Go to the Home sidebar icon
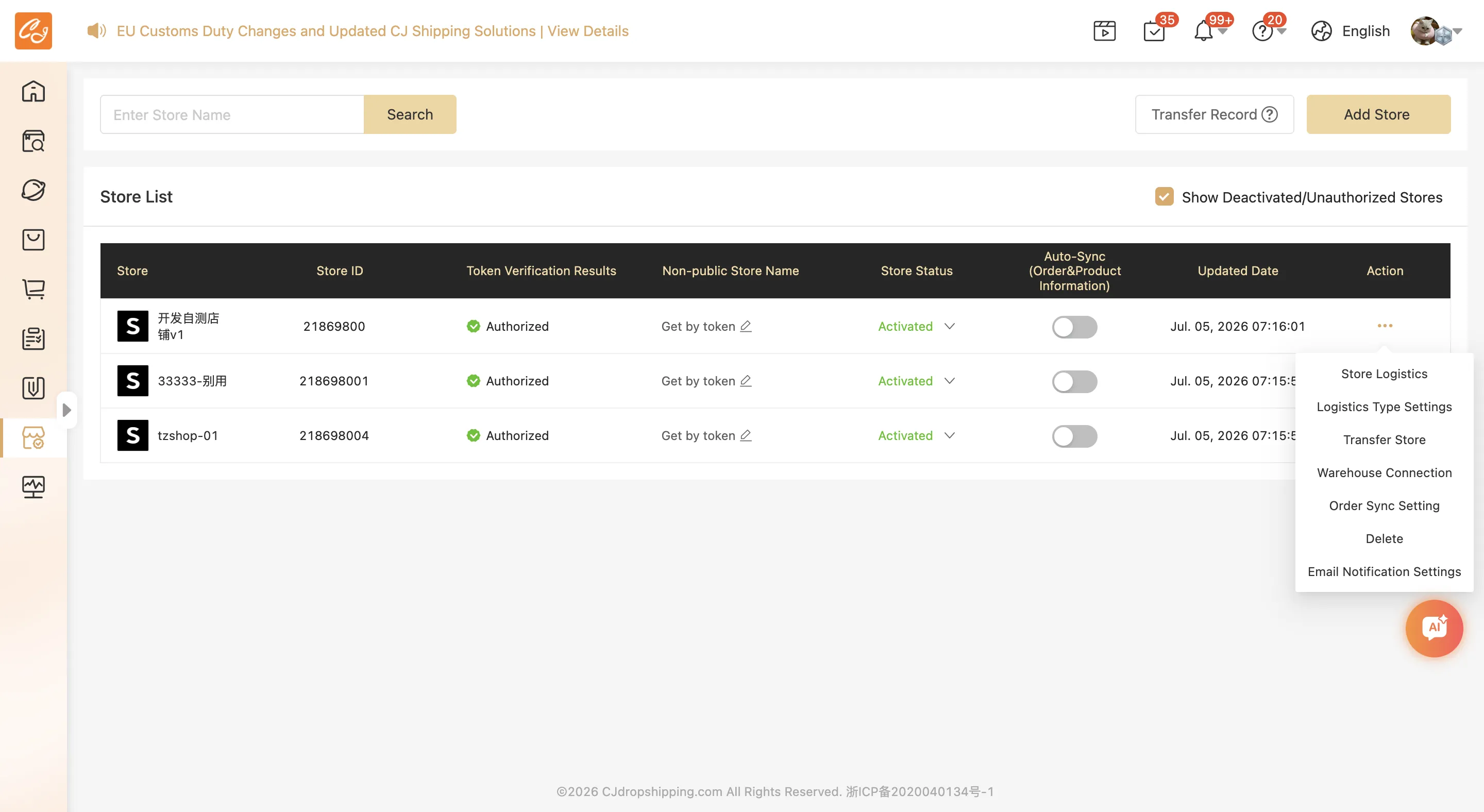Viewport: 1484px width, 812px height. pyautogui.click(x=33, y=91)
